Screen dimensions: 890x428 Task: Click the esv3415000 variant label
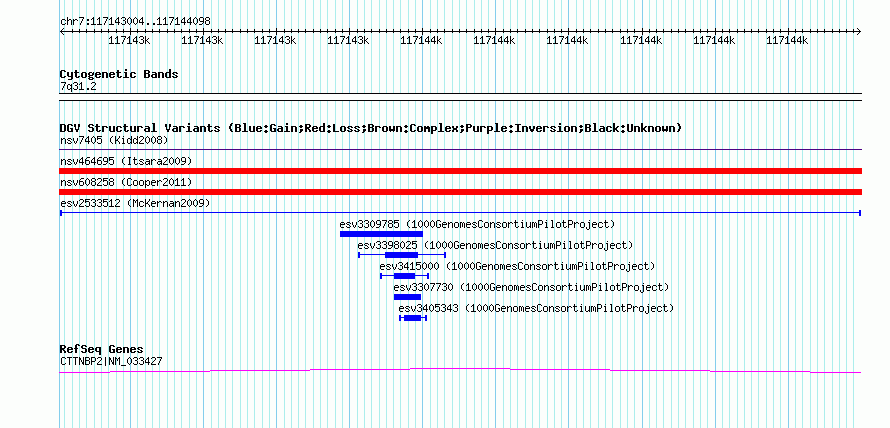(x=517, y=266)
